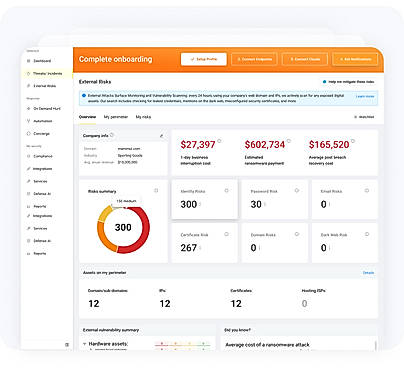The width and height of the screenshot is (404, 368).
Task: Open On Demand Hunt in the sidebar
Action: pyautogui.click(x=47, y=109)
